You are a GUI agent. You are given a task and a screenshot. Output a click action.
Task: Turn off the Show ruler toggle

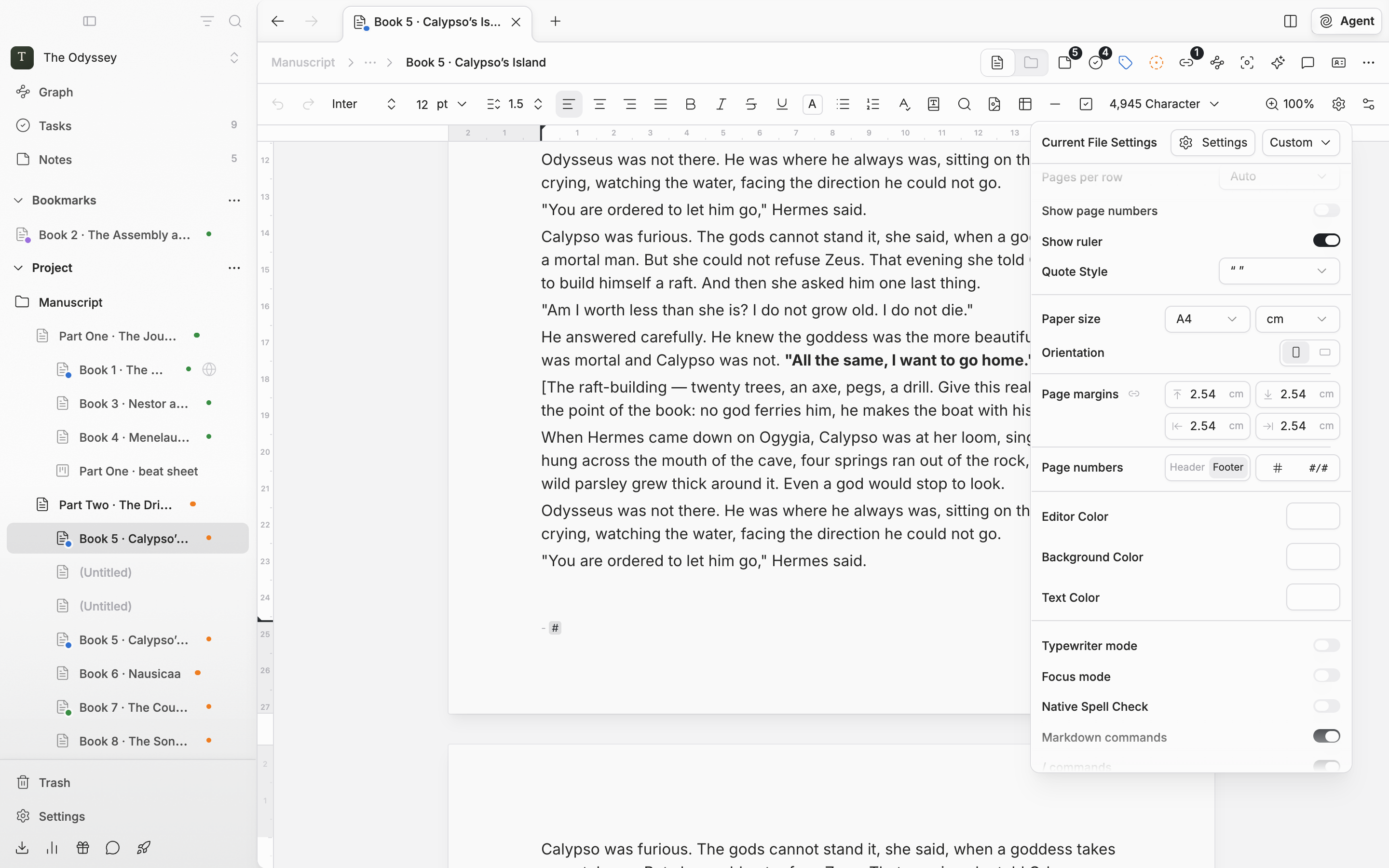(x=1326, y=241)
